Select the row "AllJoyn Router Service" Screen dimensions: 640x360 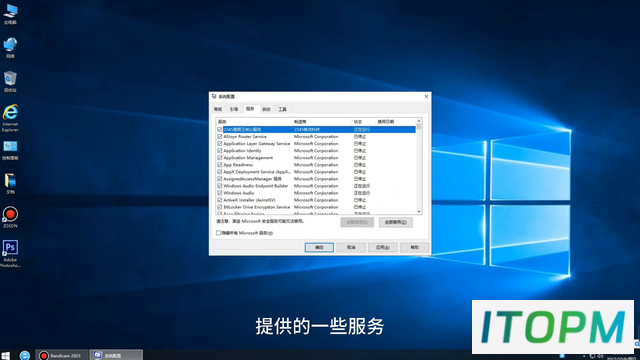tap(316, 136)
